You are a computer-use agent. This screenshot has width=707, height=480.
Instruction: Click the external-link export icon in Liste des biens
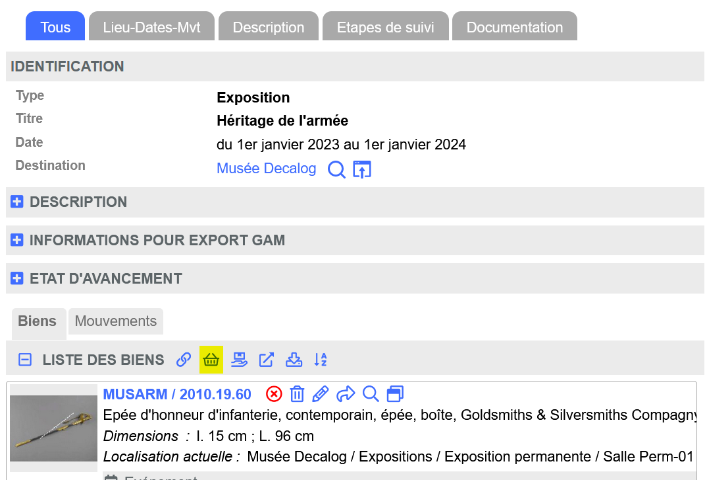(267, 360)
